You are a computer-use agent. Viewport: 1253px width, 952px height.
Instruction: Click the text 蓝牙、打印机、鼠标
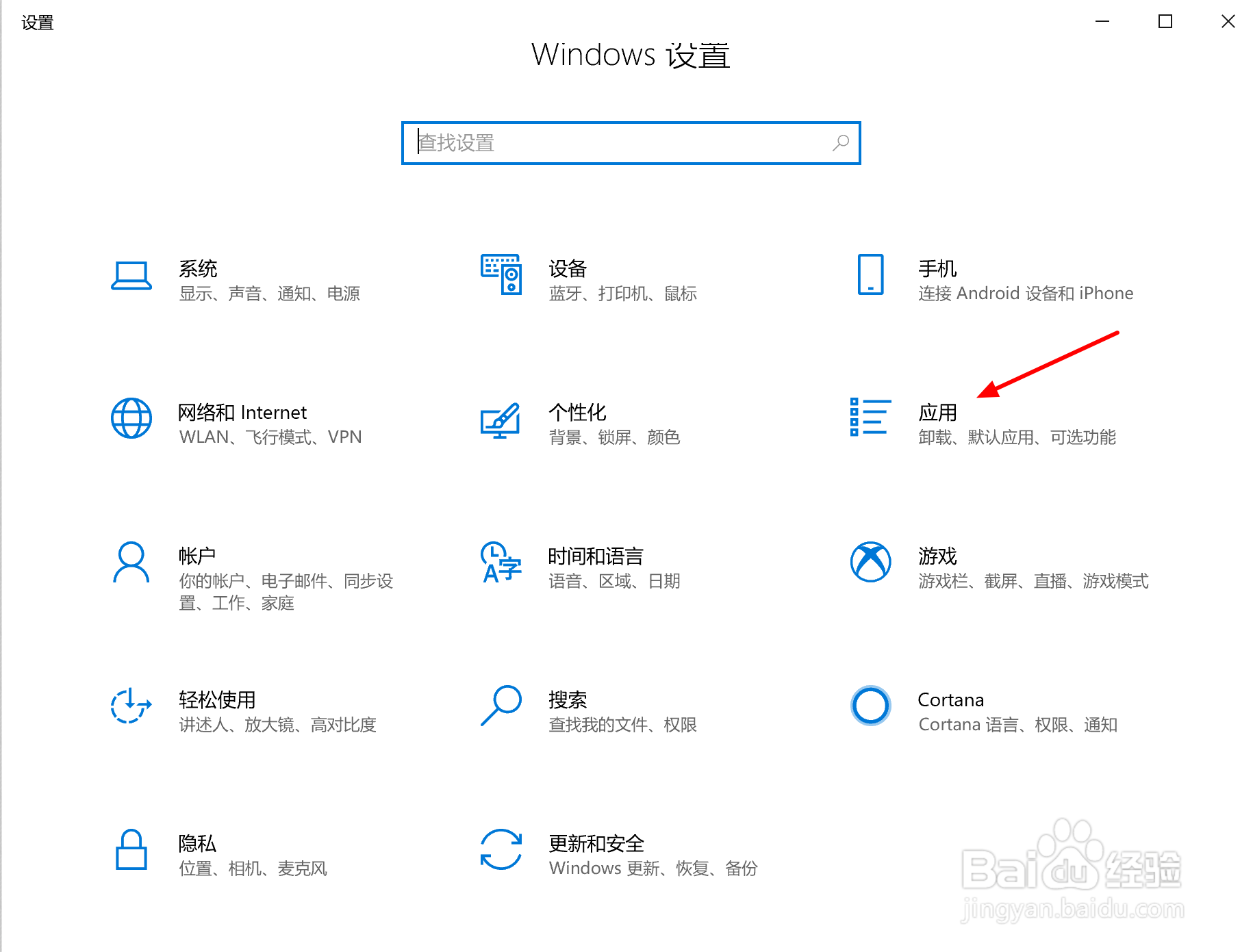click(x=622, y=294)
